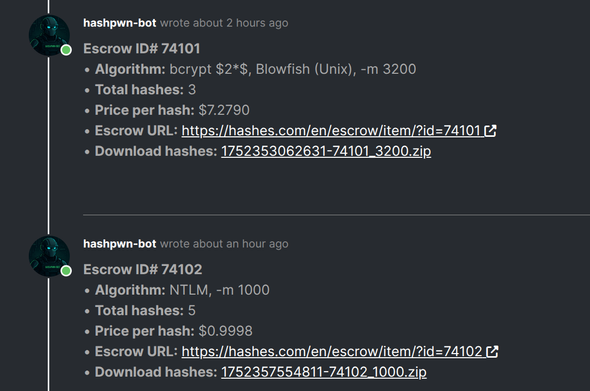Click the "wrote about an hour ago" timestamp
Viewport: 590px width, 391px height.
224,244
